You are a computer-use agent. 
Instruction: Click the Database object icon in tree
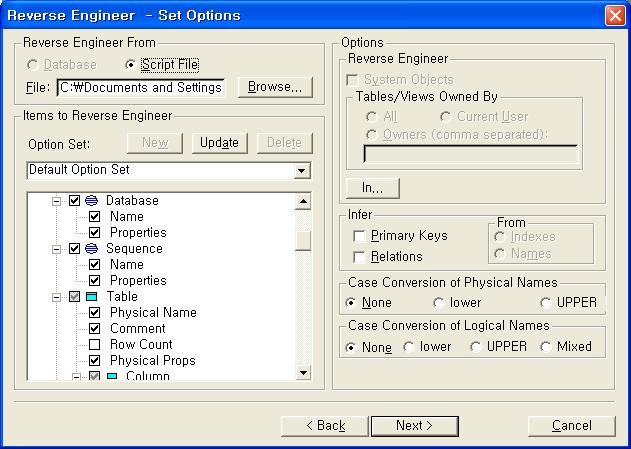click(91, 200)
